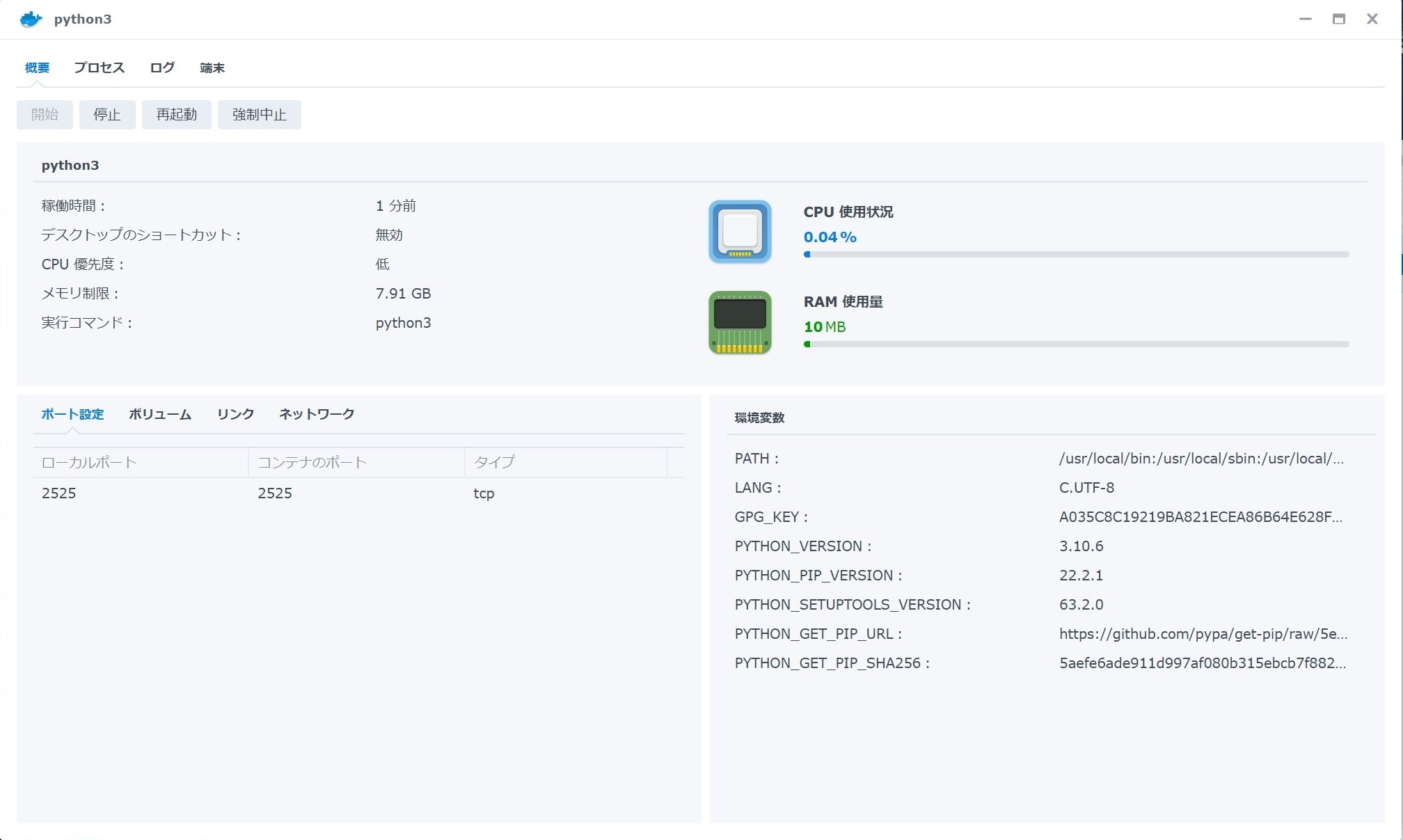
Task: Select the 概要 overview tab
Action: (37, 68)
